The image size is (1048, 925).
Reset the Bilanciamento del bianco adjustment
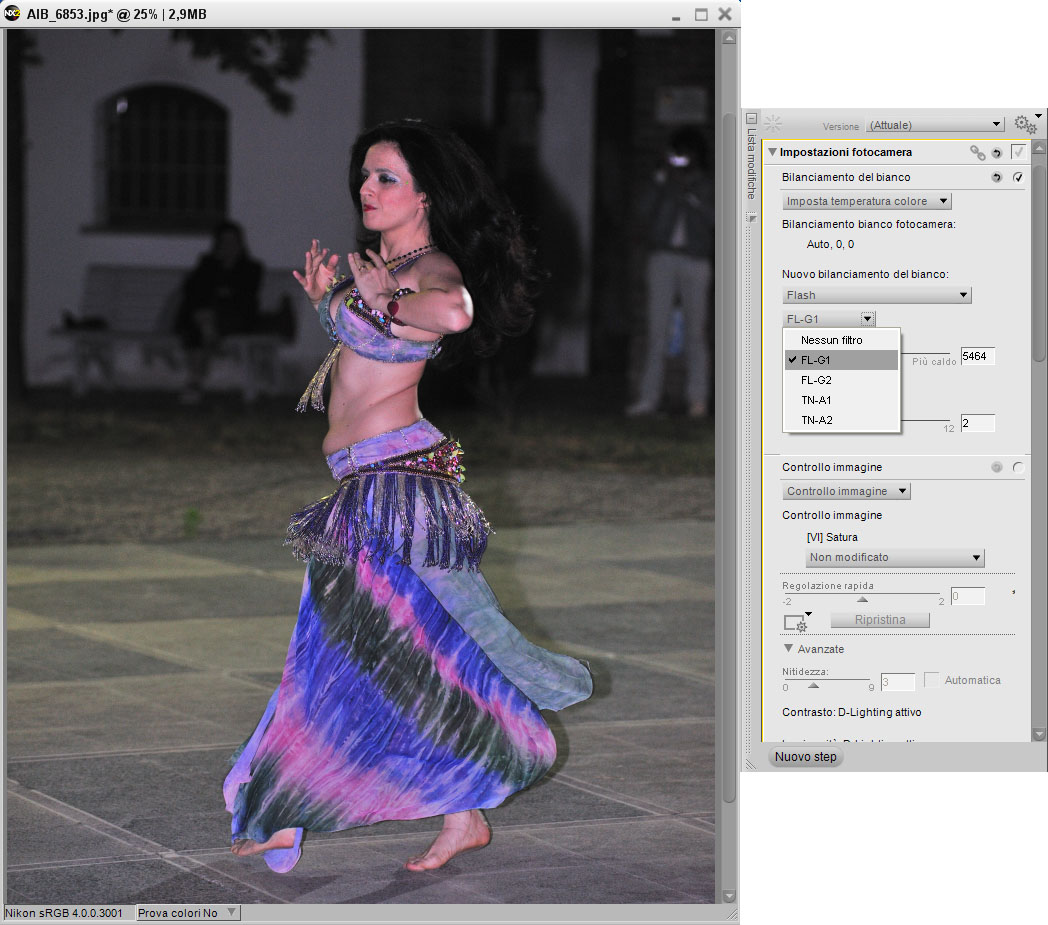click(x=997, y=177)
